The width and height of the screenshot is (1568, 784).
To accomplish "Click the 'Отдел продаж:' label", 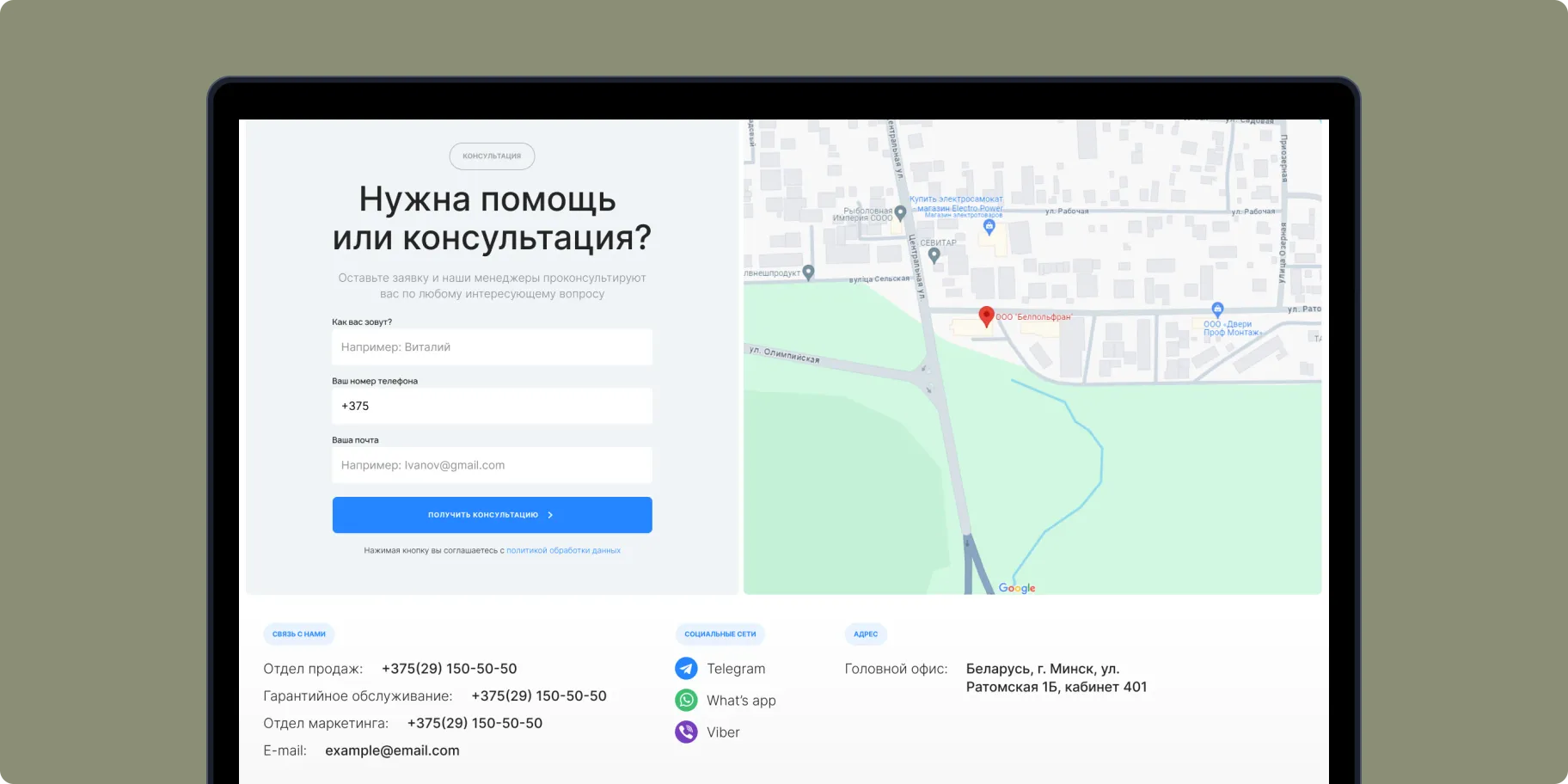I will pos(313,669).
